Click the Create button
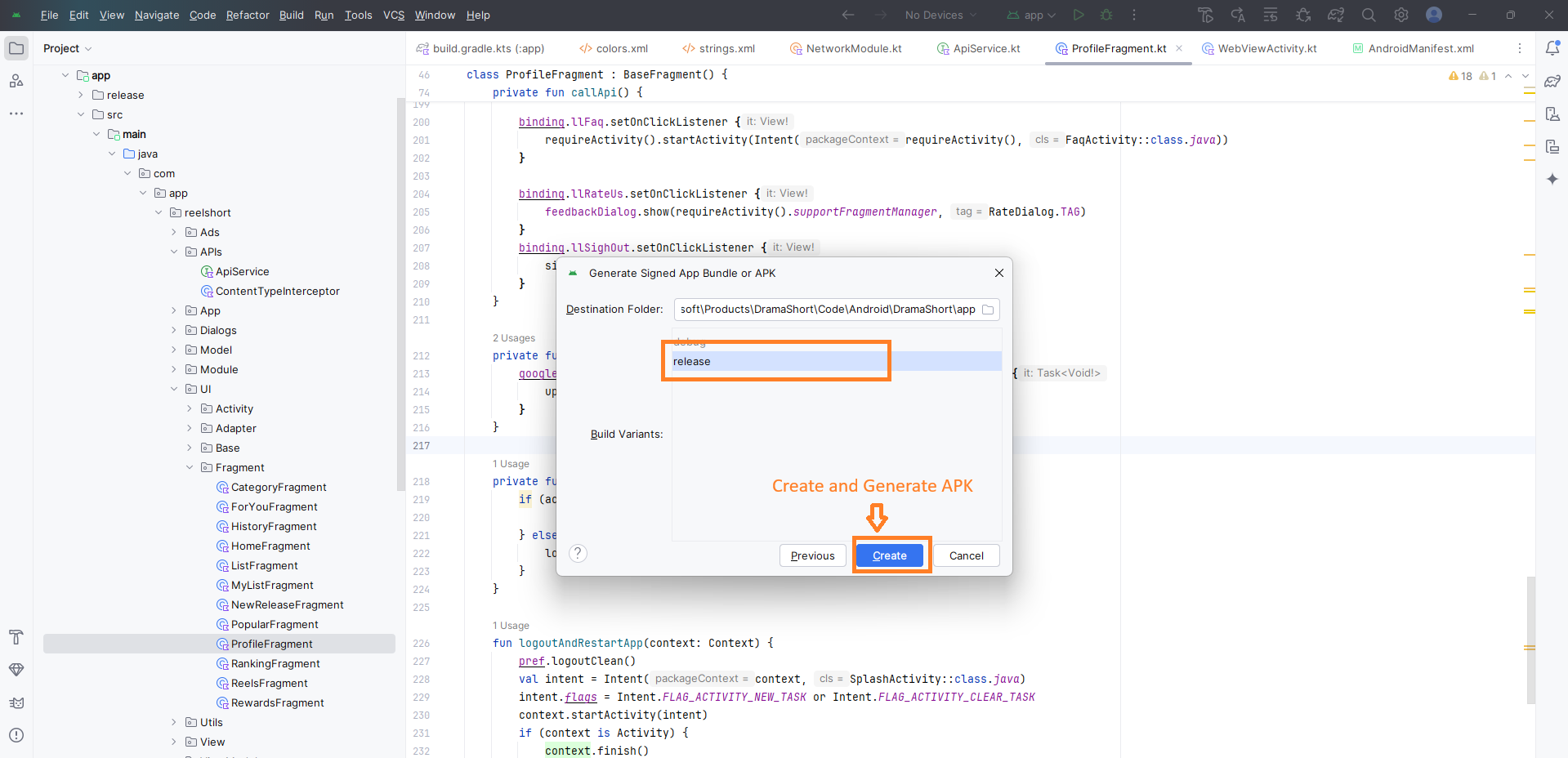This screenshot has width=1568, height=758. tap(889, 555)
